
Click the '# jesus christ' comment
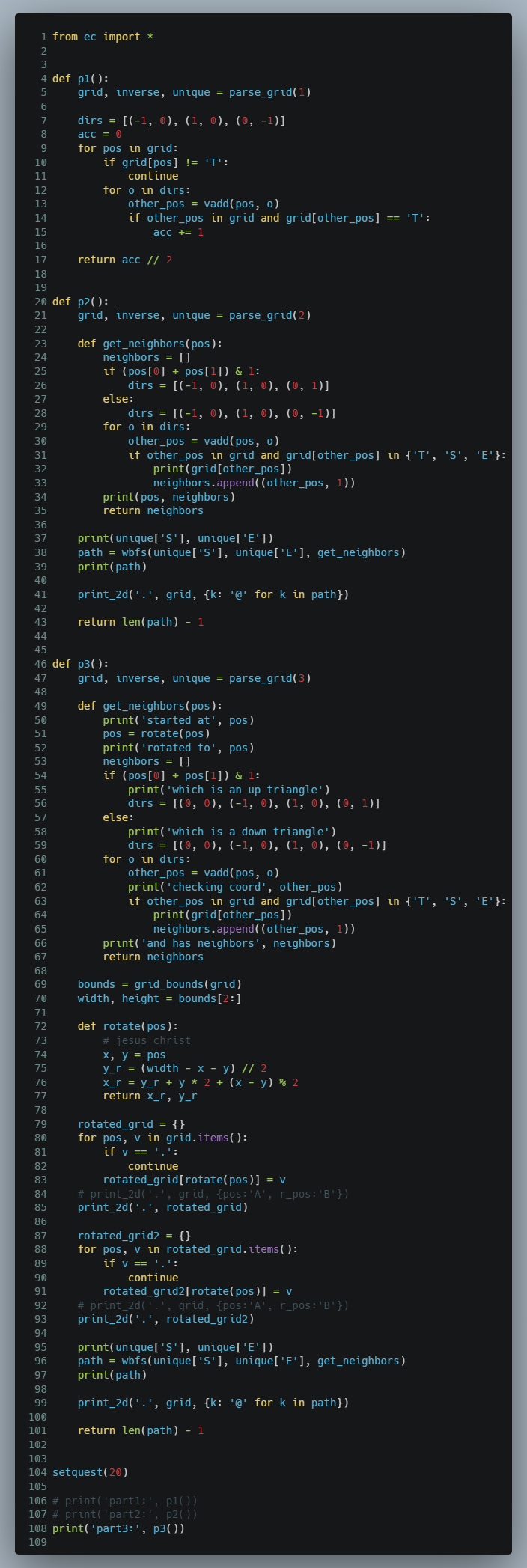point(147,1040)
